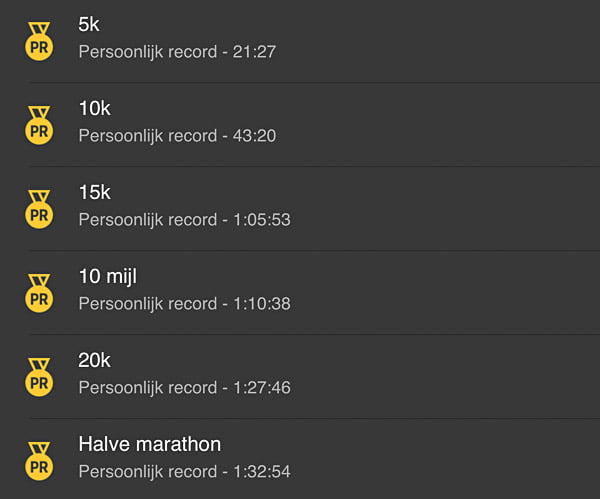Image resolution: width=600 pixels, height=499 pixels.
Task: Open the 5k record title
Action: (x=89, y=24)
